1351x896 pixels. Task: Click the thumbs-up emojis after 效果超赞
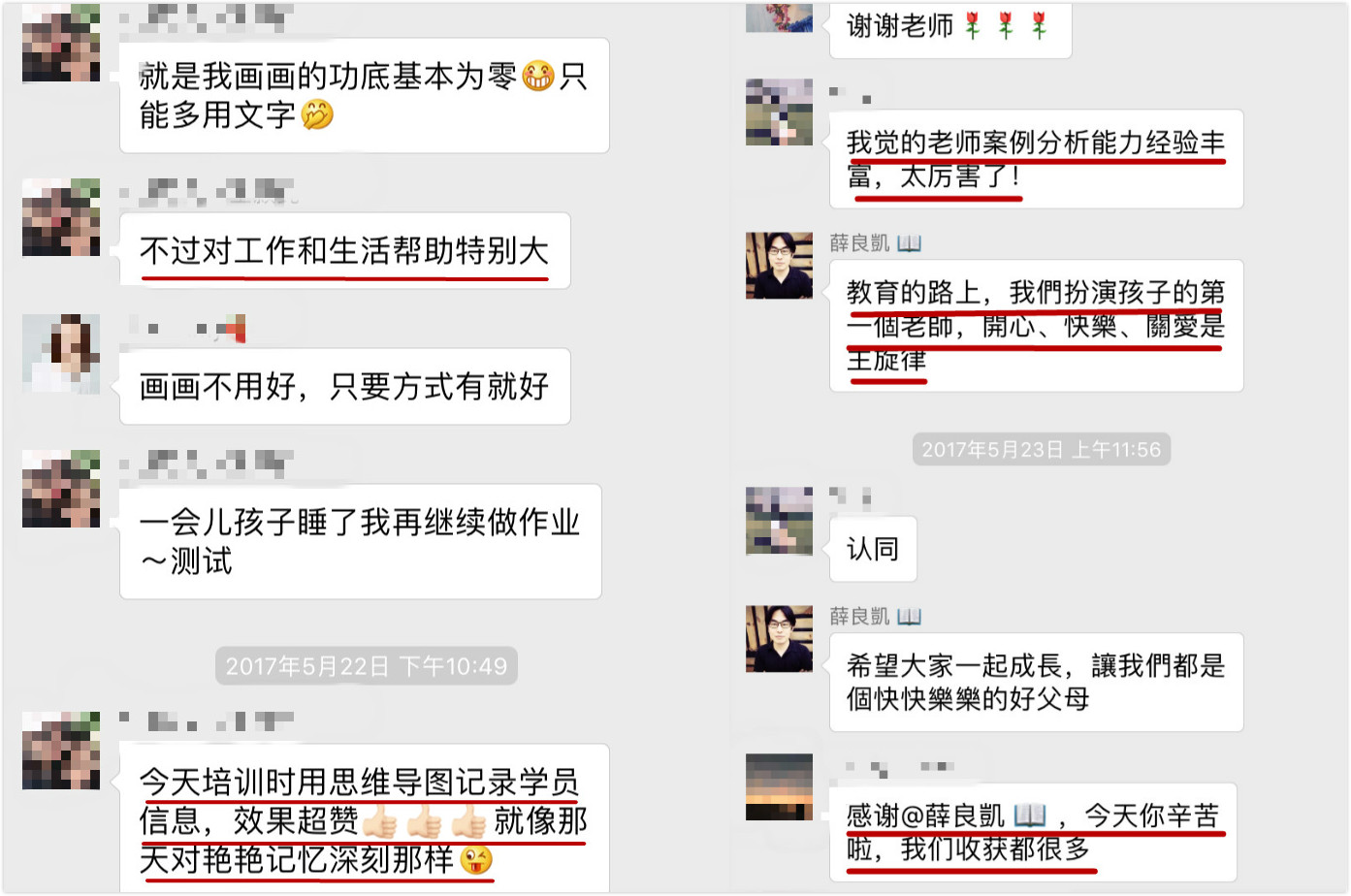pos(424,821)
